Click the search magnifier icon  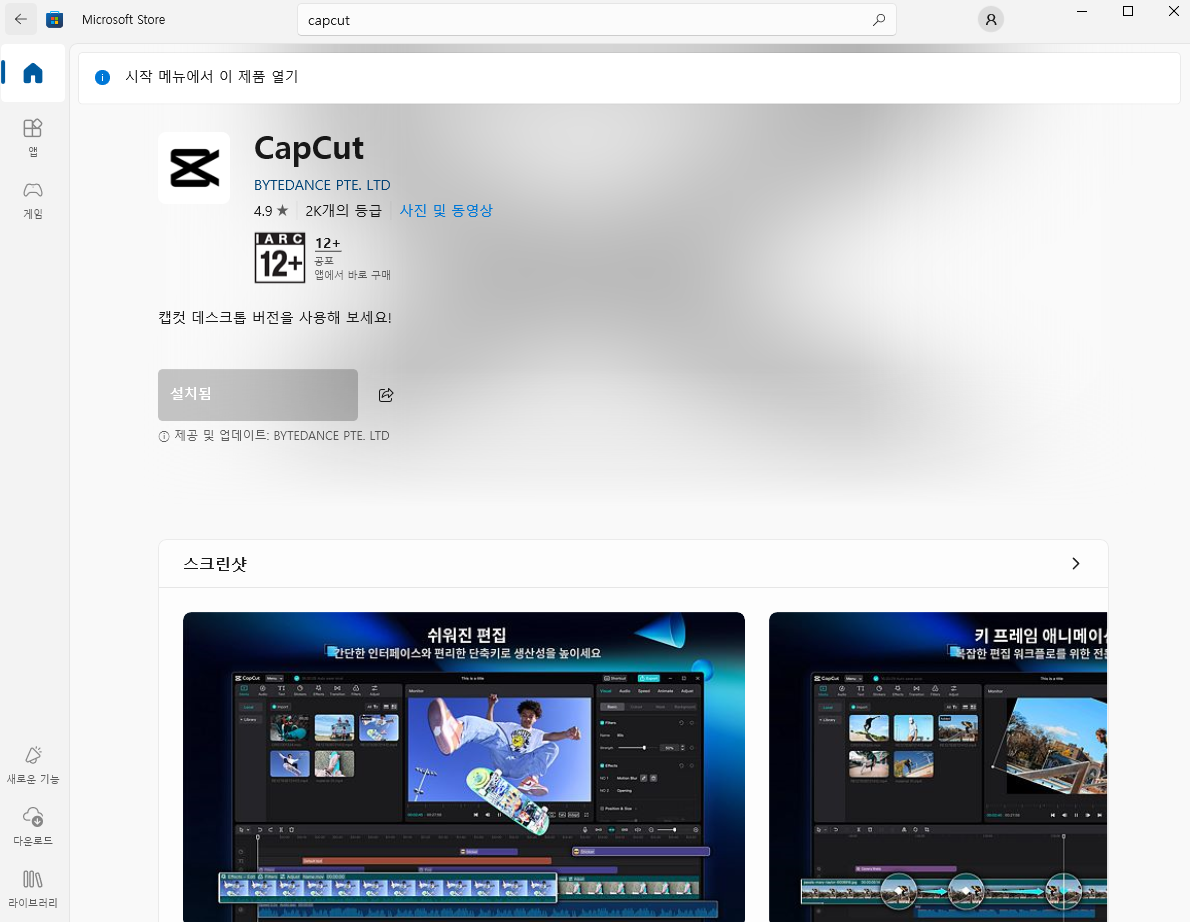tap(879, 20)
